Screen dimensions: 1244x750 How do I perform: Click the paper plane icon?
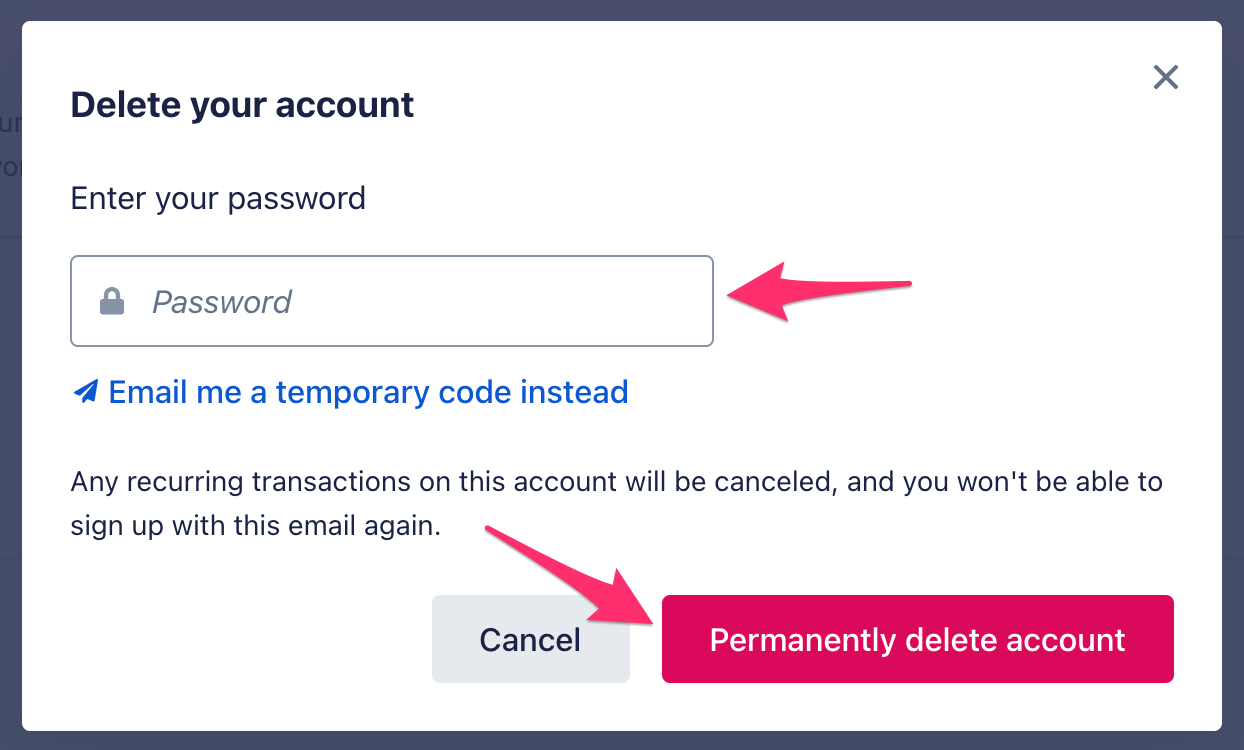point(86,392)
